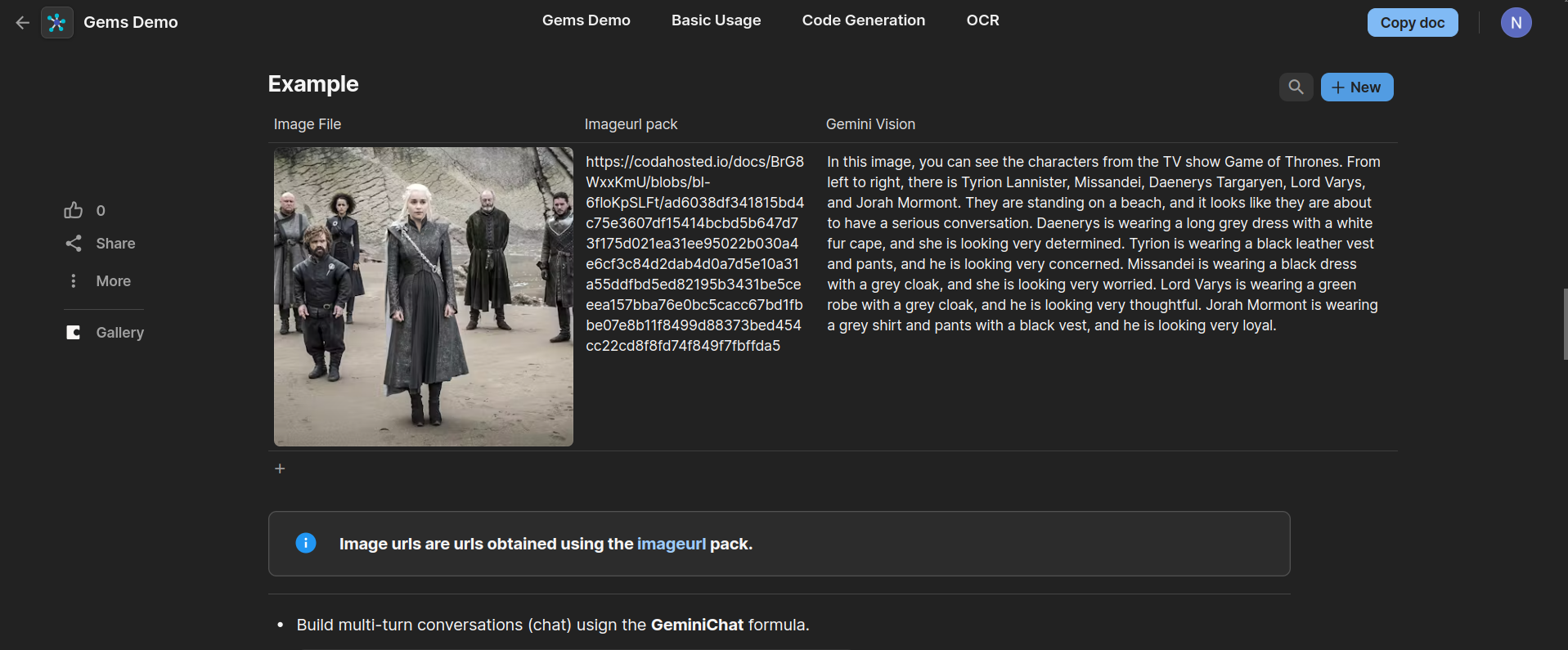Click the New row button
Image resolution: width=1568 pixels, height=650 pixels.
[1356, 87]
